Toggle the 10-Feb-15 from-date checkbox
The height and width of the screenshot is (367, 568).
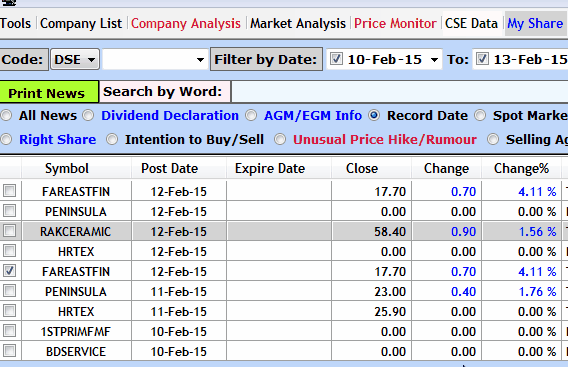pos(336,59)
